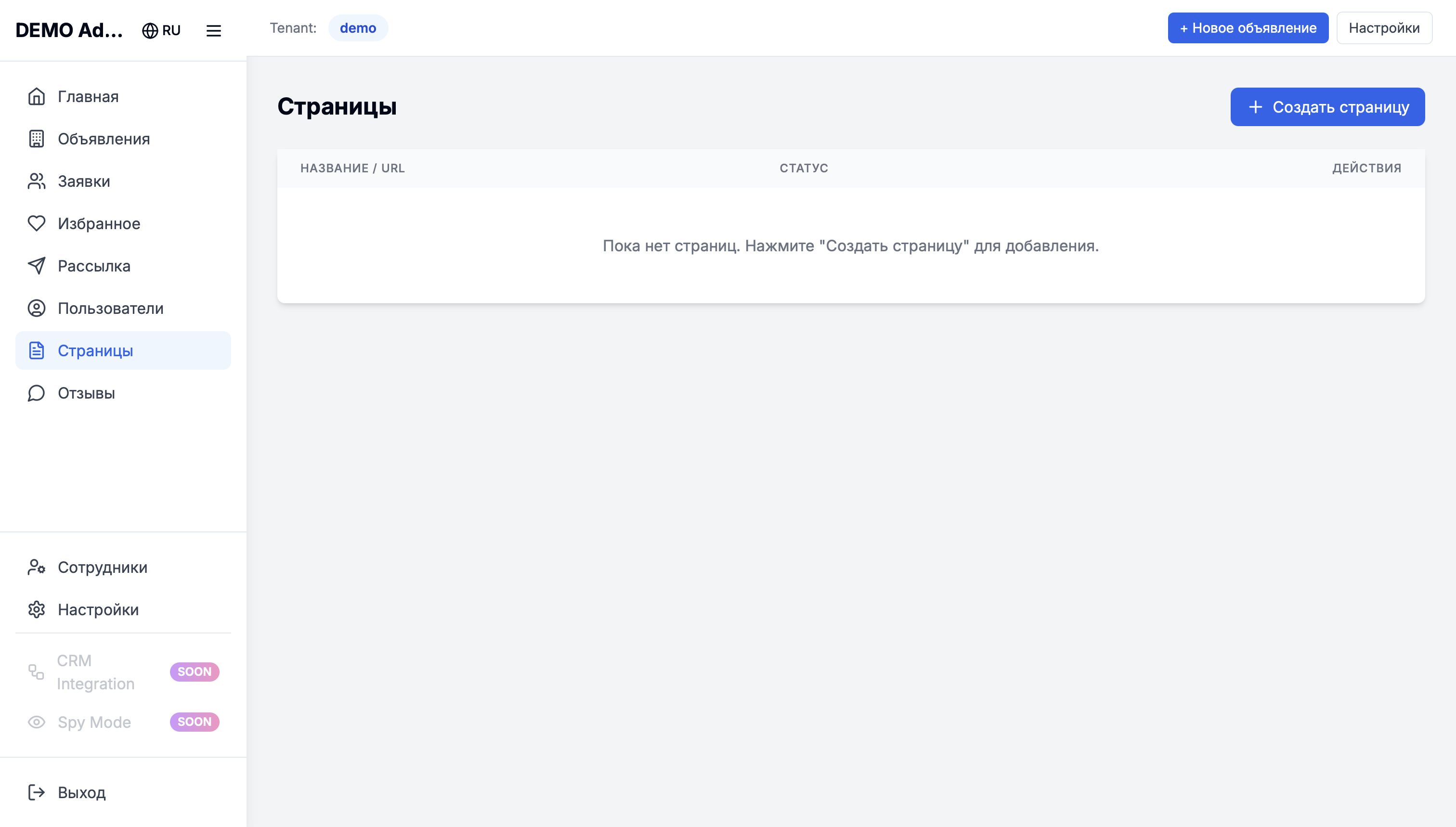Open Spy Mode menu item

[x=94, y=722]
